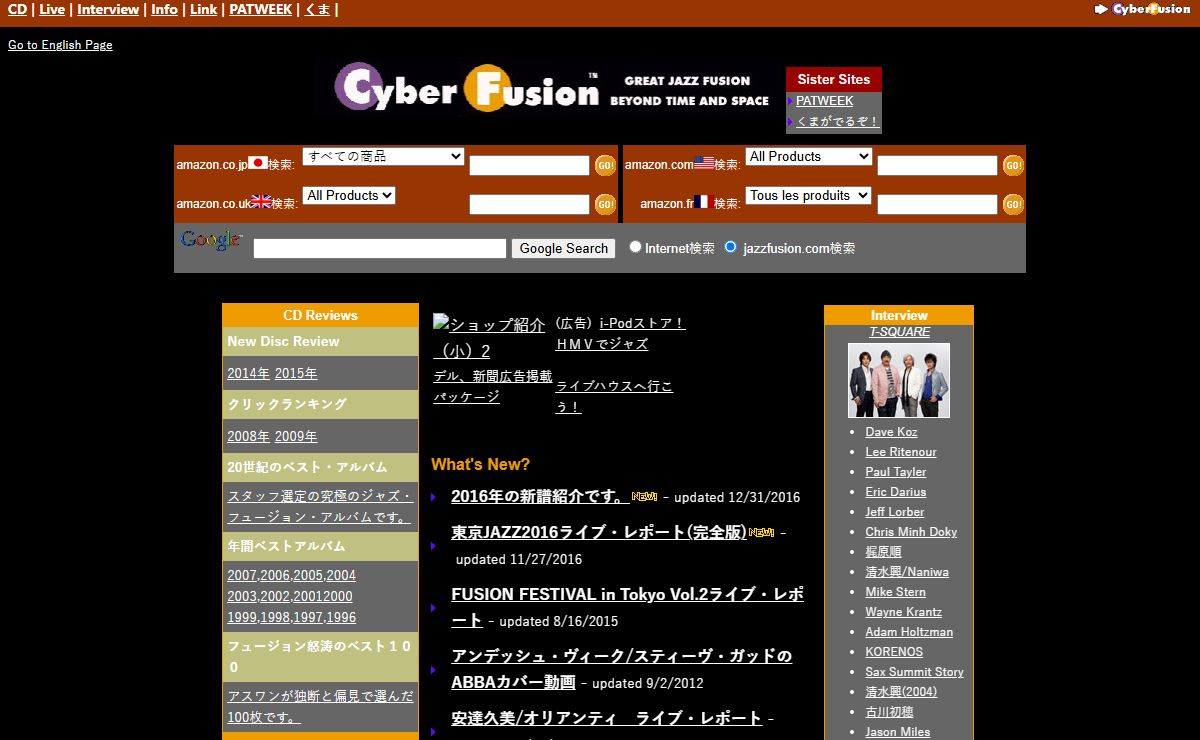Click GO button for amazon.co.uk search
Image resolution: width=1200 pixels, height=740 pixels.
point(605,205)
